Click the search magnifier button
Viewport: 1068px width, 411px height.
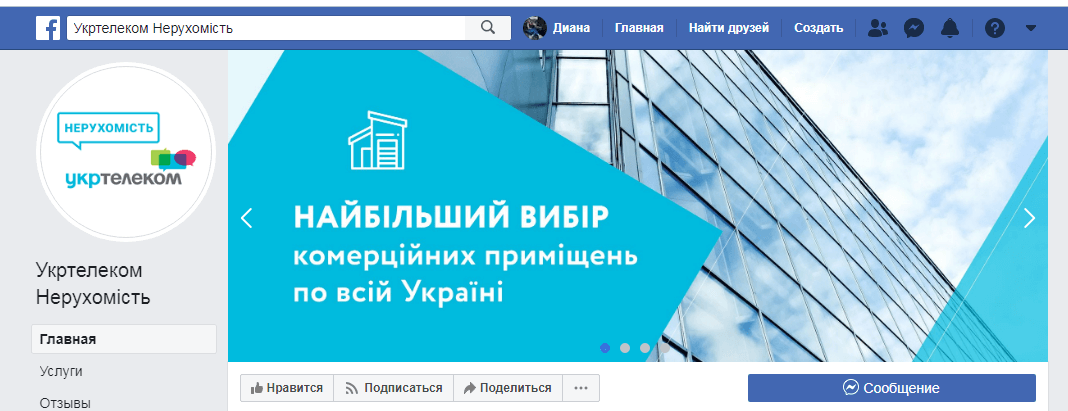pyautogui.click(x=488, y=28)
